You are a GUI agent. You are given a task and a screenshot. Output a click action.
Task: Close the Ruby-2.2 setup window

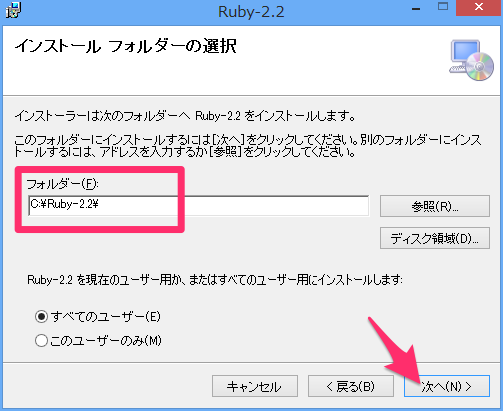479,8
